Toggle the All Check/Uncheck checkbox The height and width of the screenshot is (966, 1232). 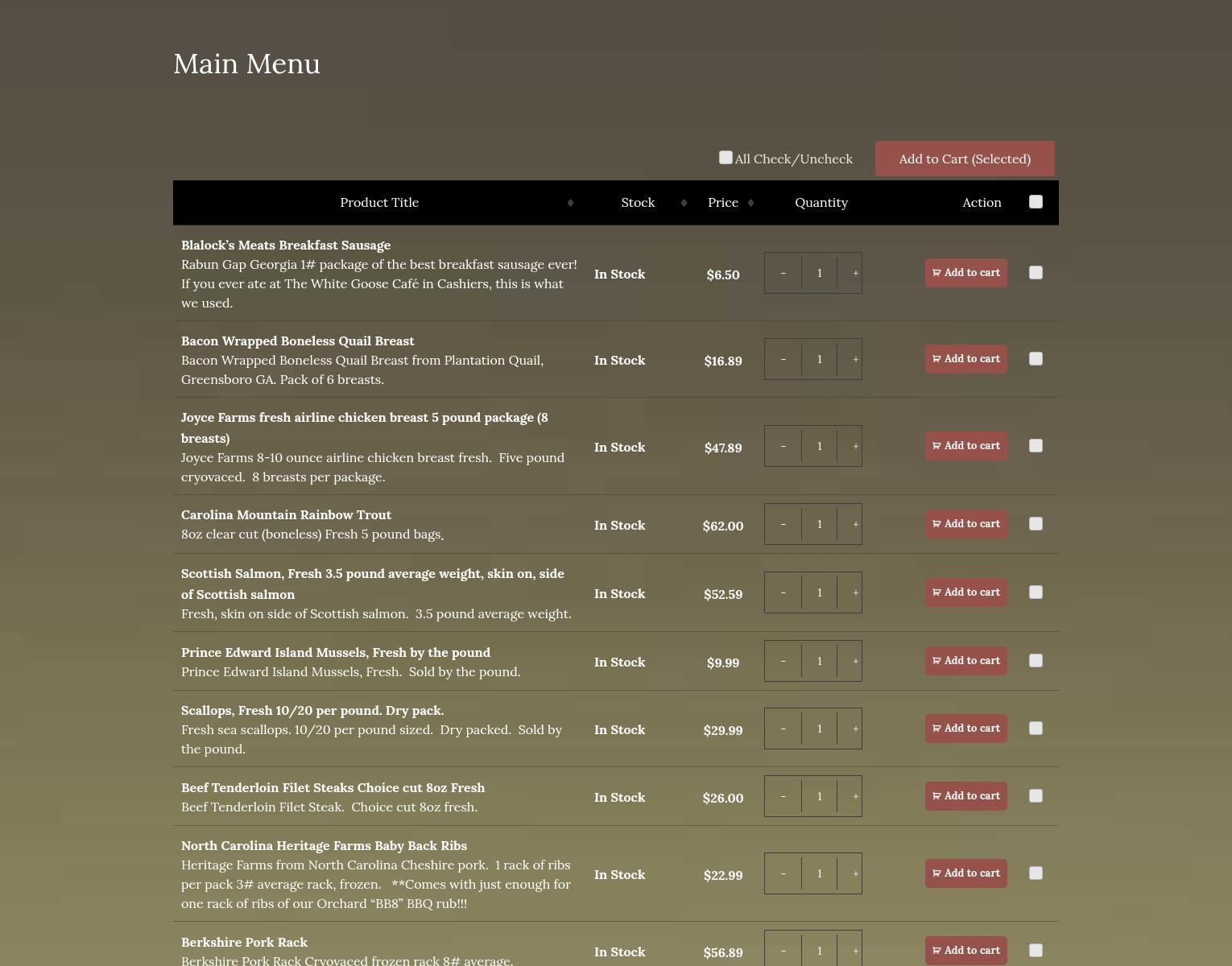tap(726, 158)
